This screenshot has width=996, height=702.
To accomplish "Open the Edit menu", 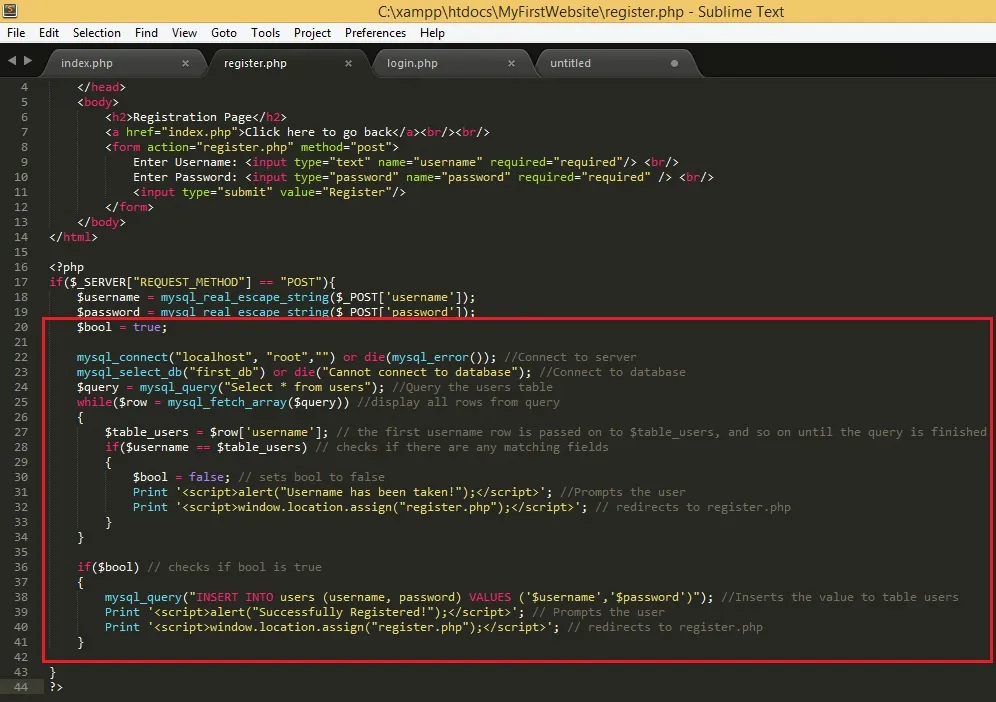I will [x=49, y=33].
